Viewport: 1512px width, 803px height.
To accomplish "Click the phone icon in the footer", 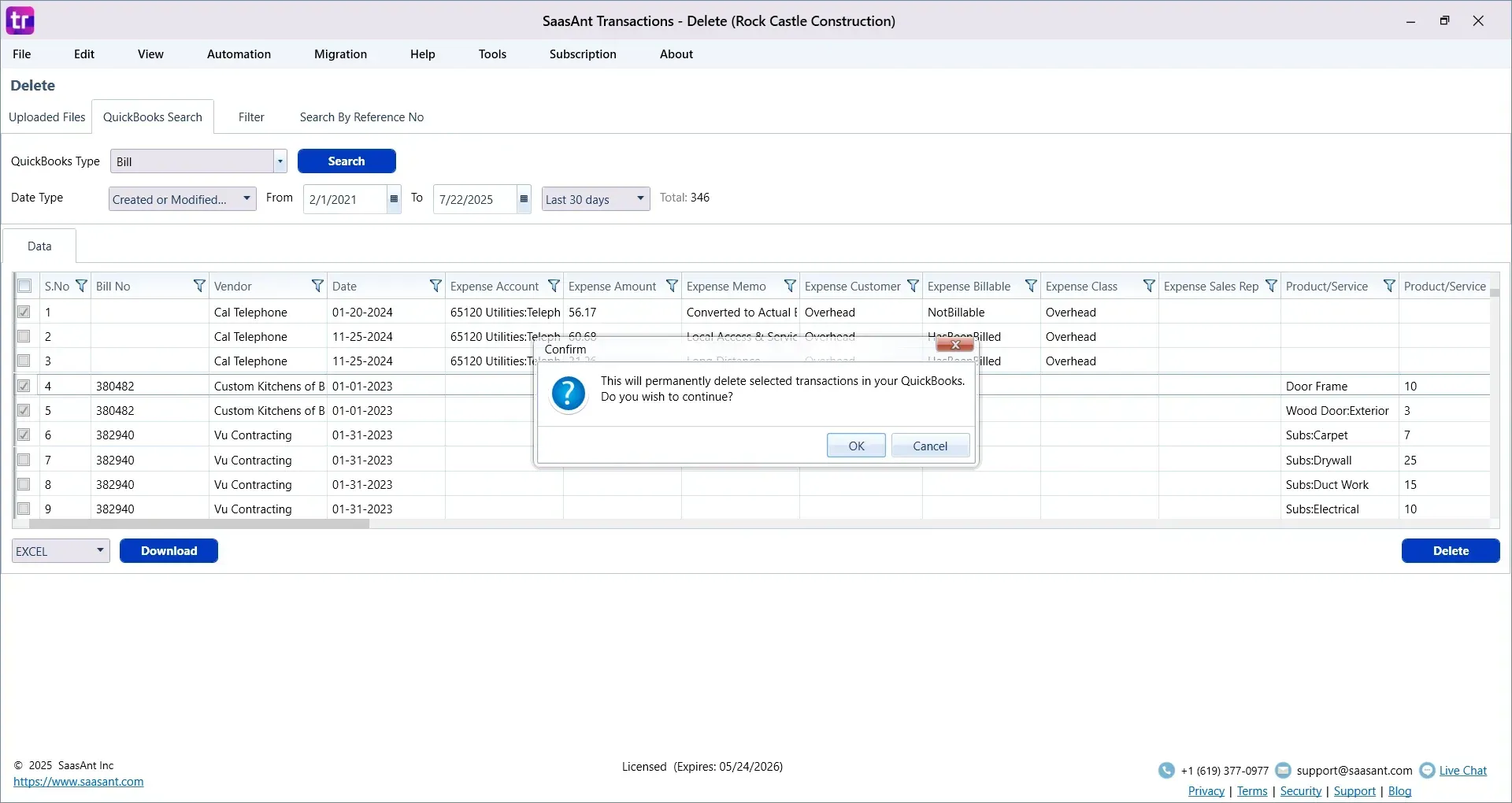I will (x=1166, y=771).
